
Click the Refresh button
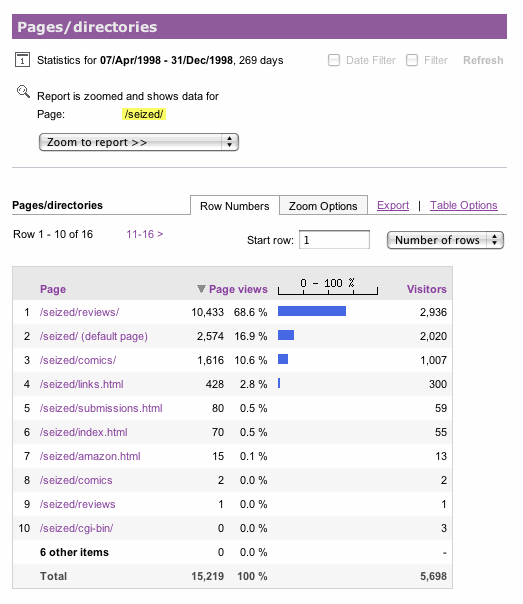point(483,60)
